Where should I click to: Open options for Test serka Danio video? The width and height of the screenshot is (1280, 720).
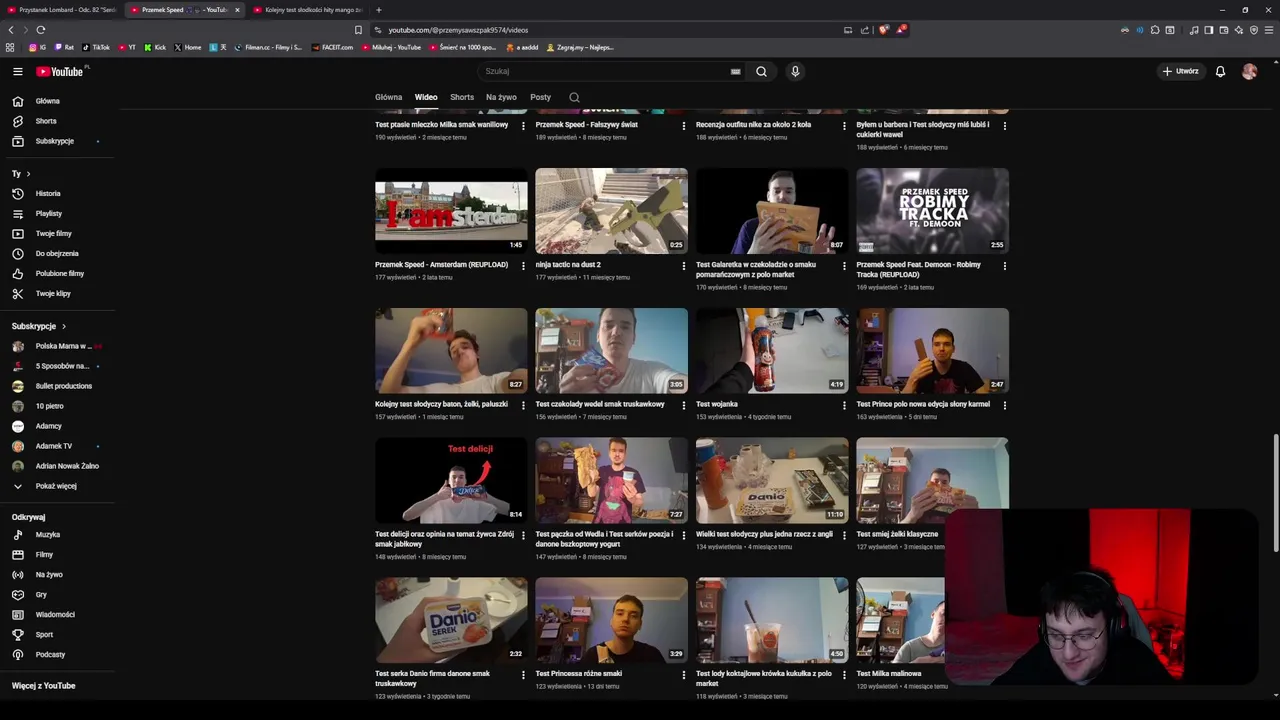tap(523, 675)
